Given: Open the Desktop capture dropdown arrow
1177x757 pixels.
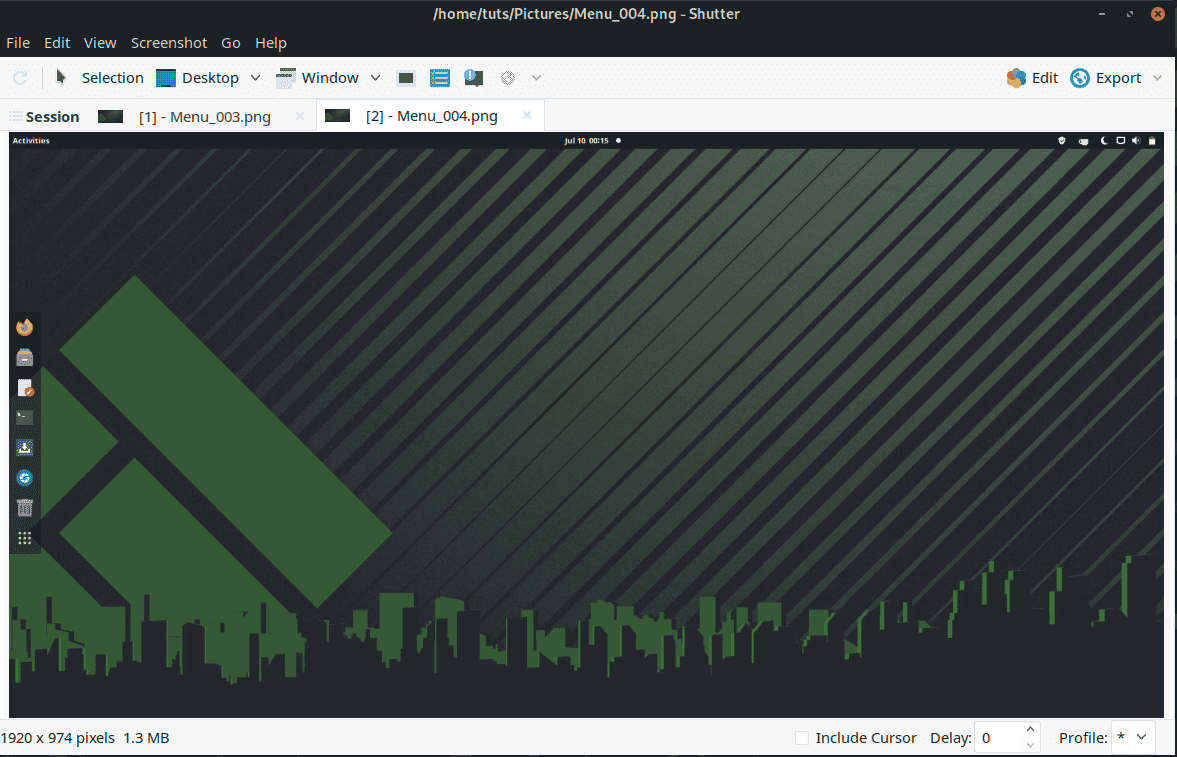Looking at the screenshot, I should (x=255, y=78).
